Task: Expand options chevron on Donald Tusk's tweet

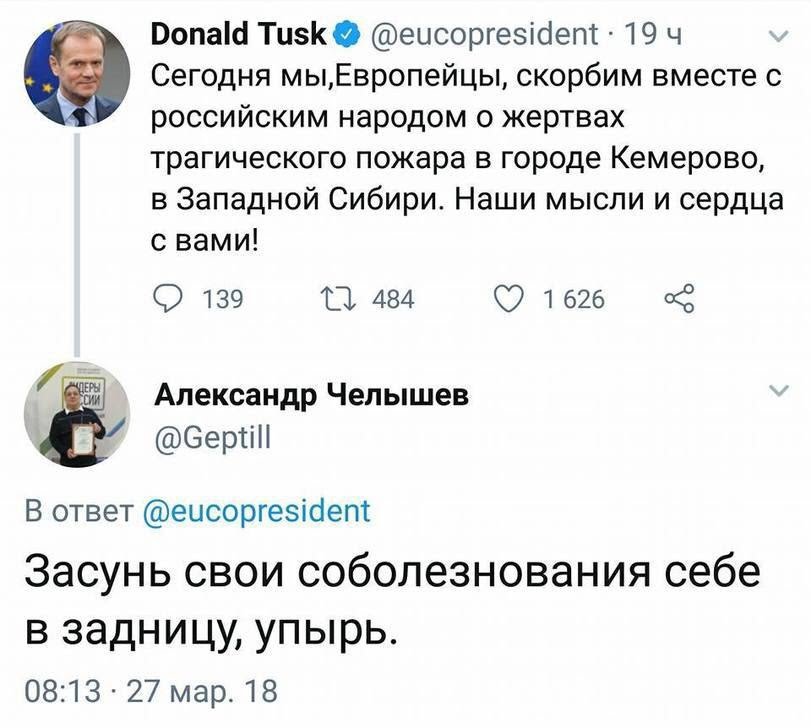Action: tap(777, 37)
